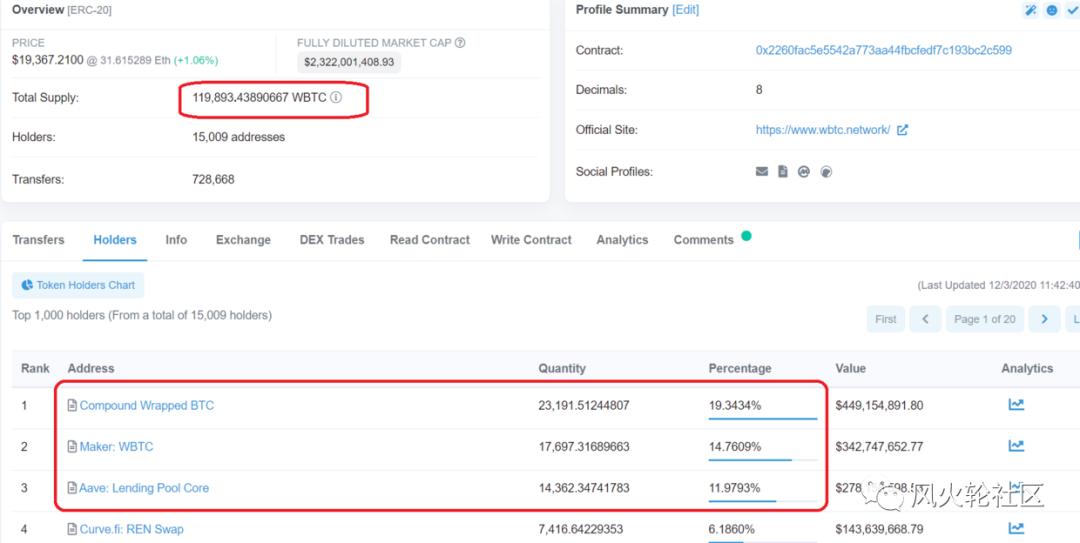Click the WBTC contract address link

tap(884, 50)
